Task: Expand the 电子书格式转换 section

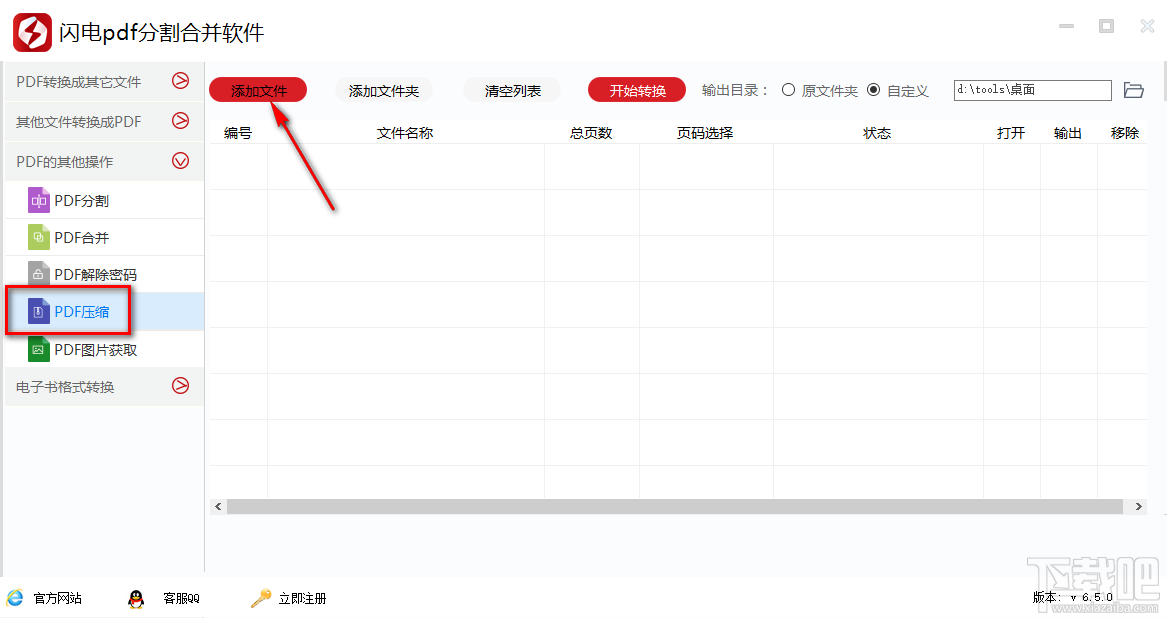Action: [104, 386]
